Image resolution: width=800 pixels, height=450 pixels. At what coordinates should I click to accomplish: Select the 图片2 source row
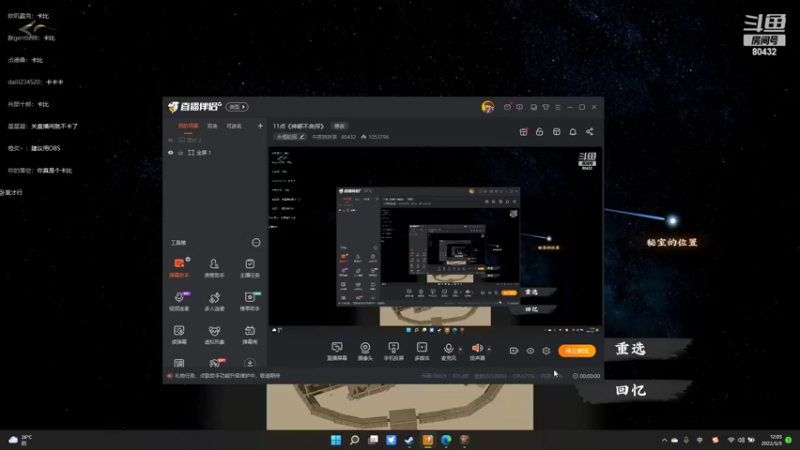pos(215,140)
